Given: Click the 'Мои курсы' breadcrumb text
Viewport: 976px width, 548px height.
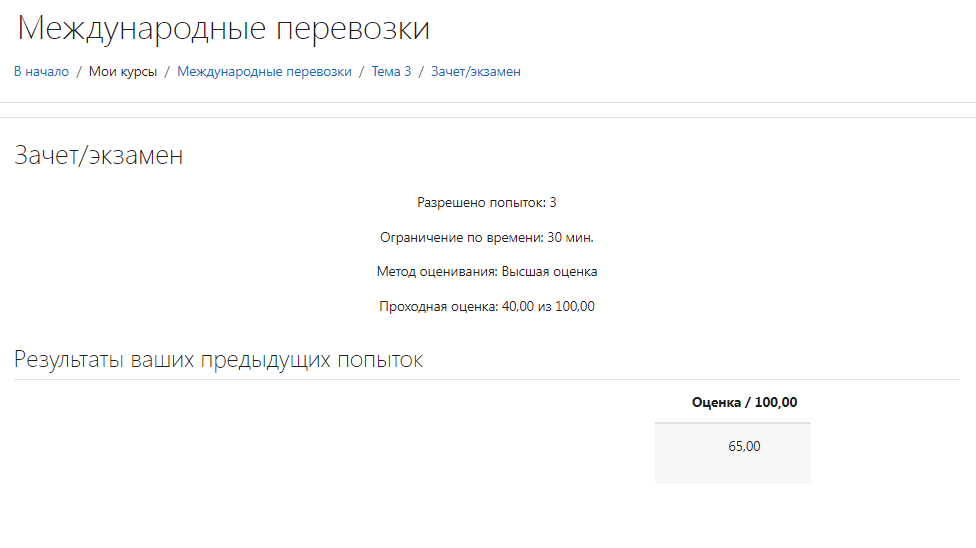Looking at the screenshot, I should [123, 72].
